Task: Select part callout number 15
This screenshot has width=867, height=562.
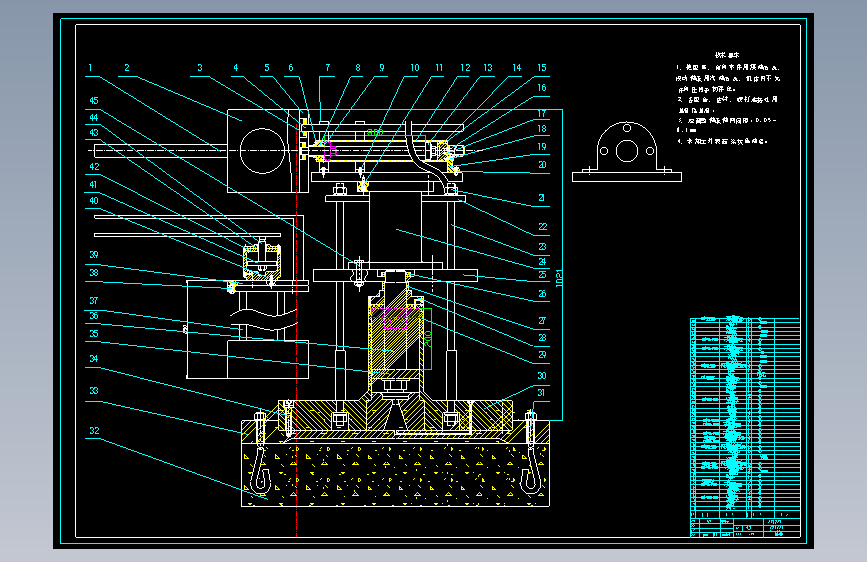Action: tap(542, 67)
